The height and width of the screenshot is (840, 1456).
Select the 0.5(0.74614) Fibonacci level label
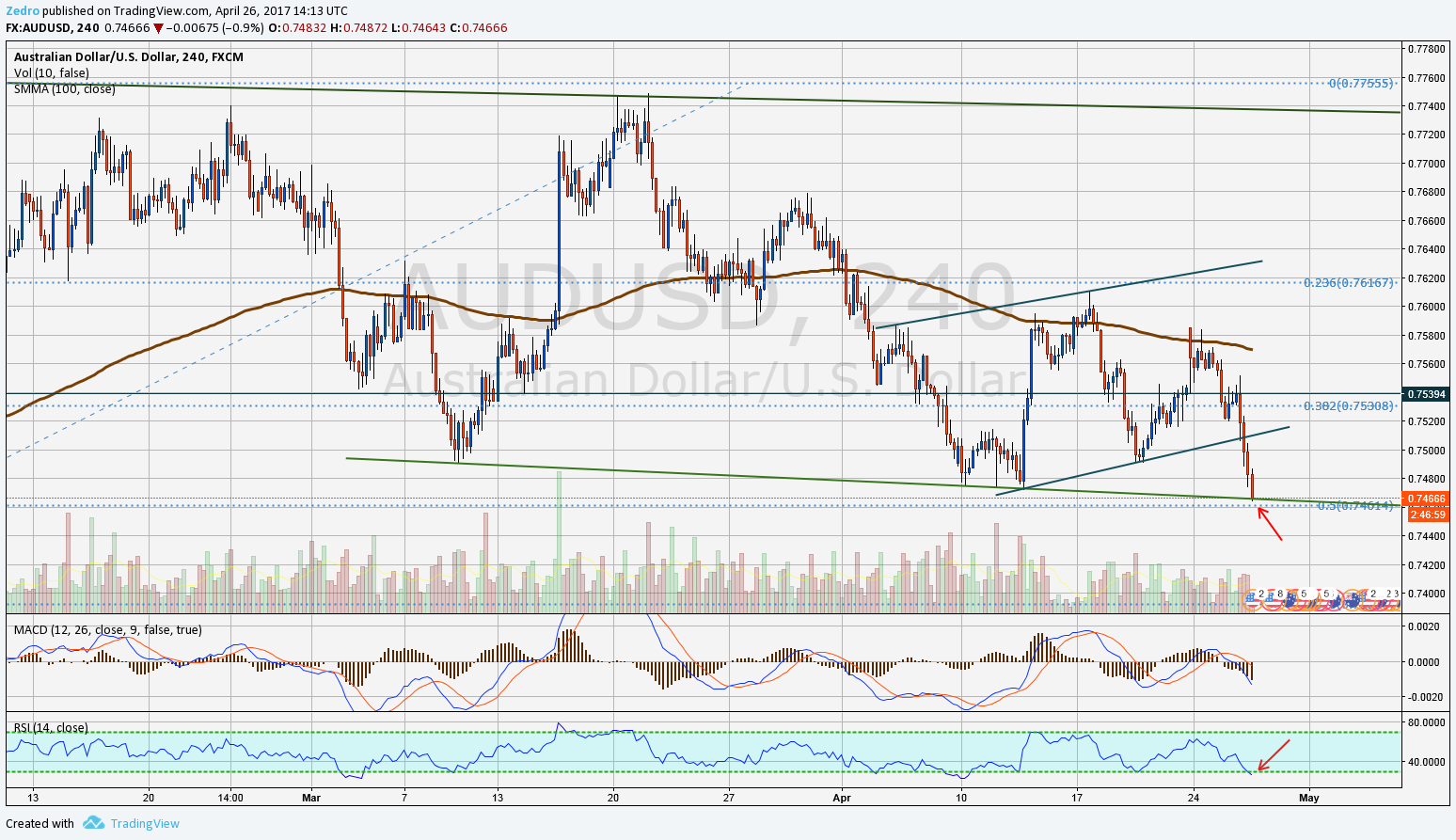pos(1355,506)
